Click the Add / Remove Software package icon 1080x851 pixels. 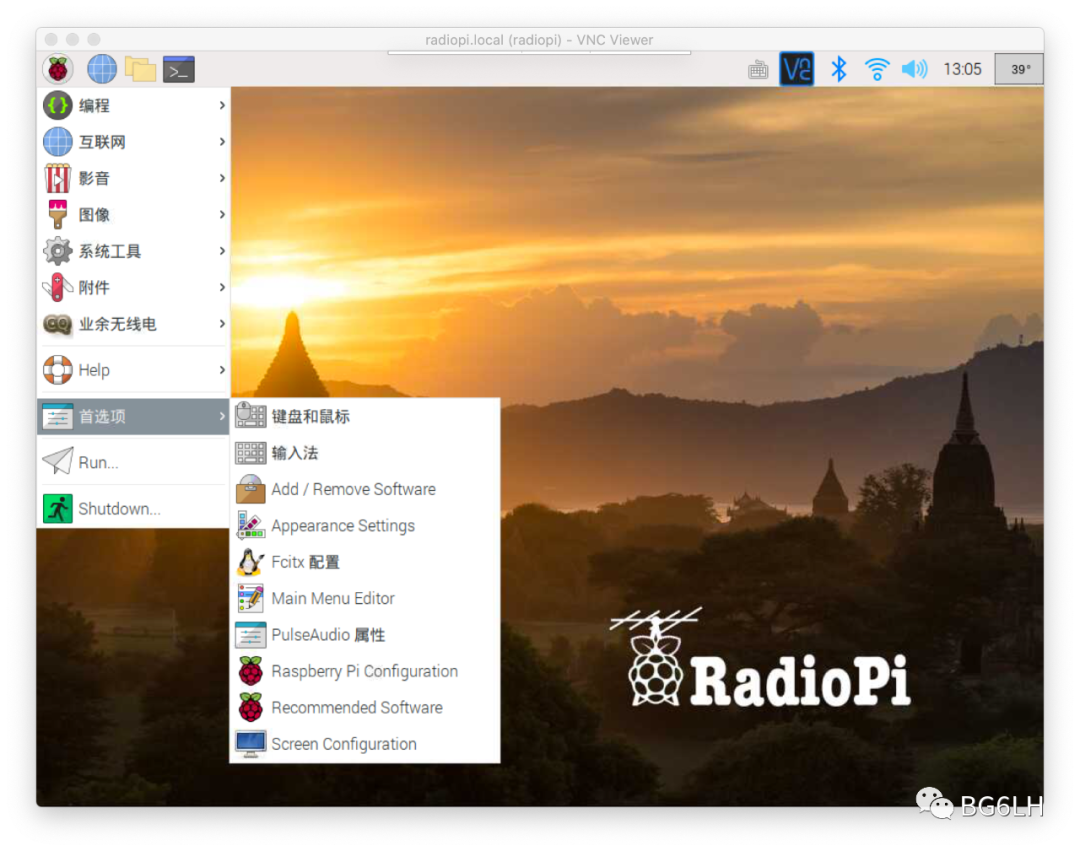pos(251,489)
